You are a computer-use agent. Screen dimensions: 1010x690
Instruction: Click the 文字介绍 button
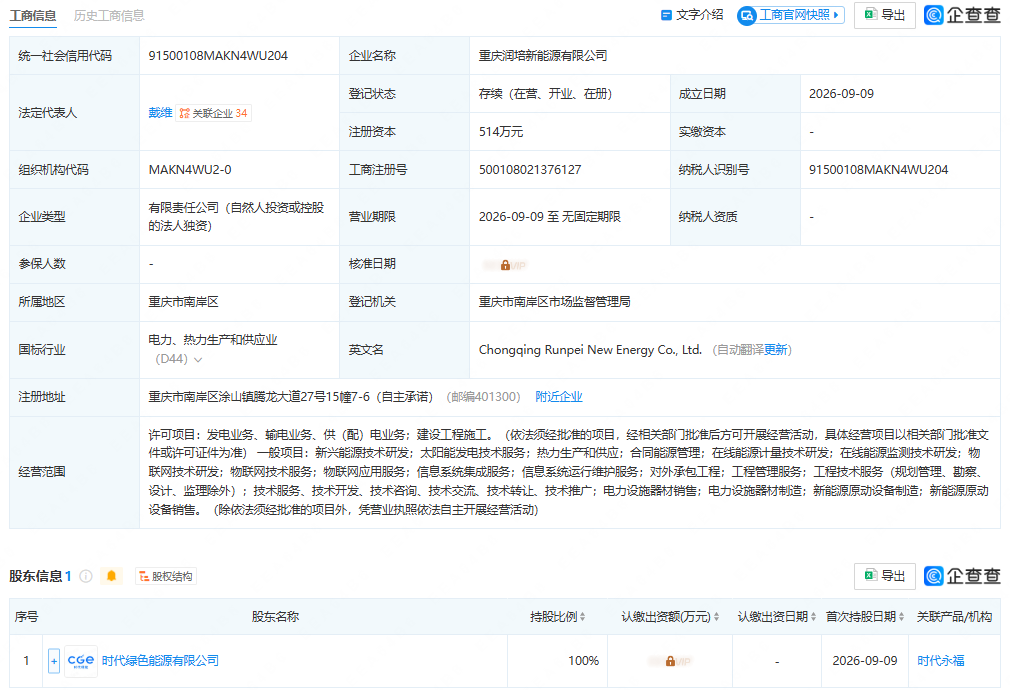click(x=692, y=15)
